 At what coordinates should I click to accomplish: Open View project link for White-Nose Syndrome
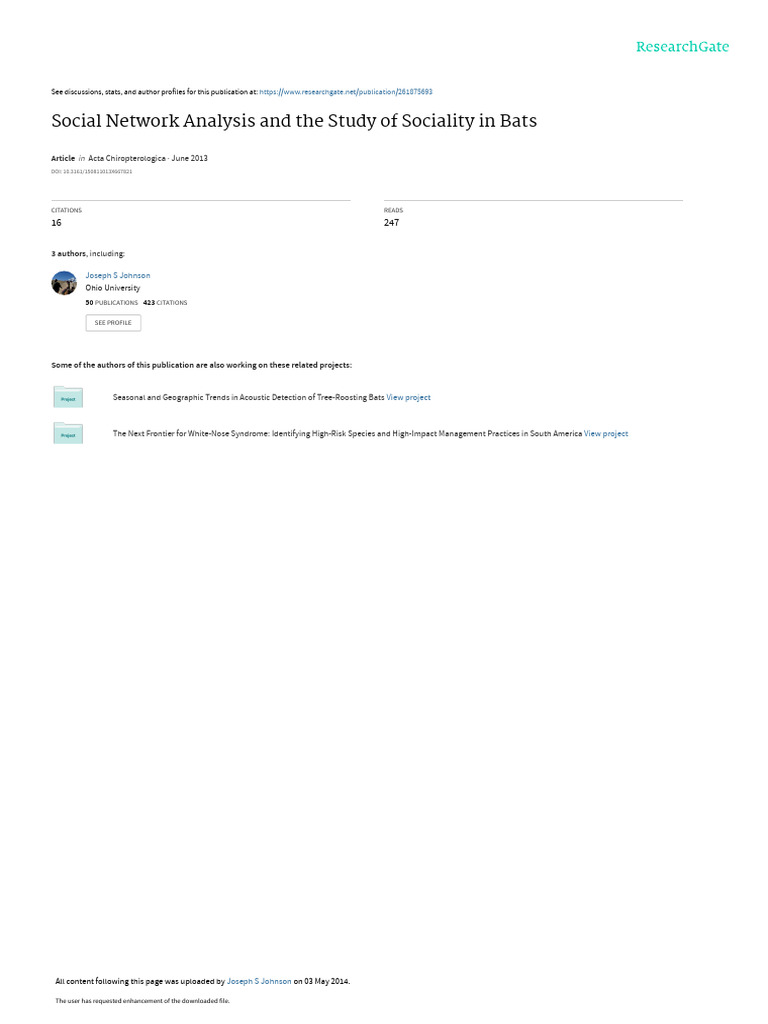[605, 434]
